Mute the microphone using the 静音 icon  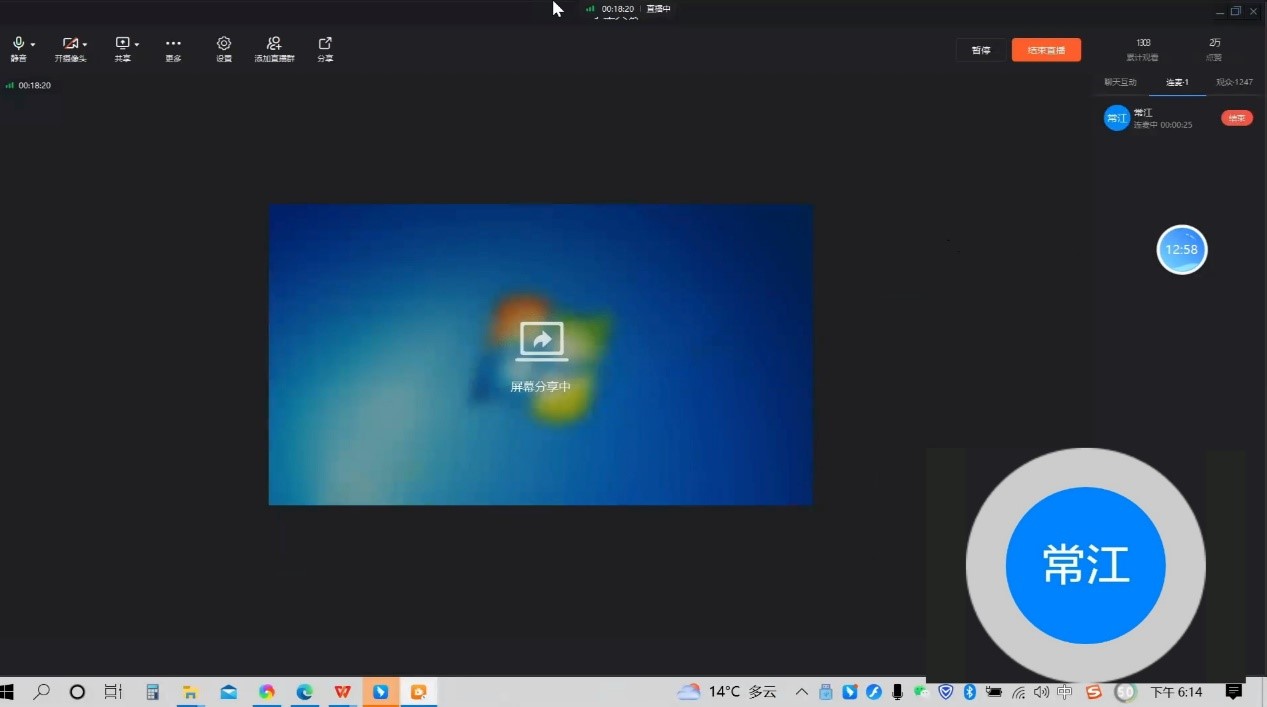point(18,44)
